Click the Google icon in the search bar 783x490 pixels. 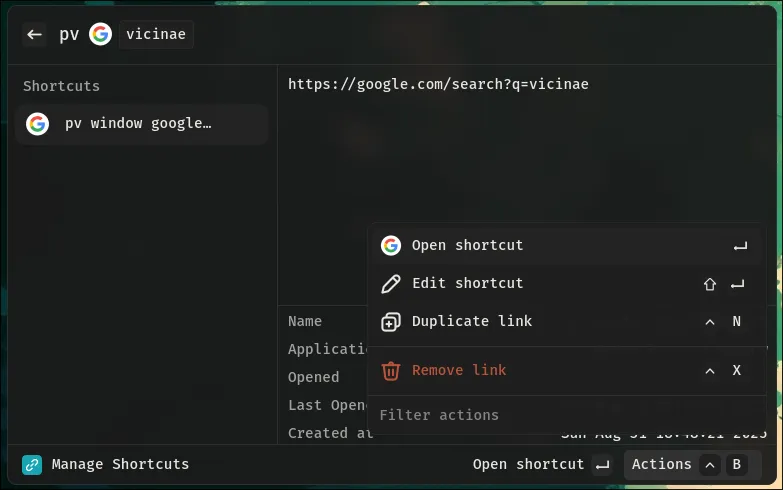click(x=100, y=34)
